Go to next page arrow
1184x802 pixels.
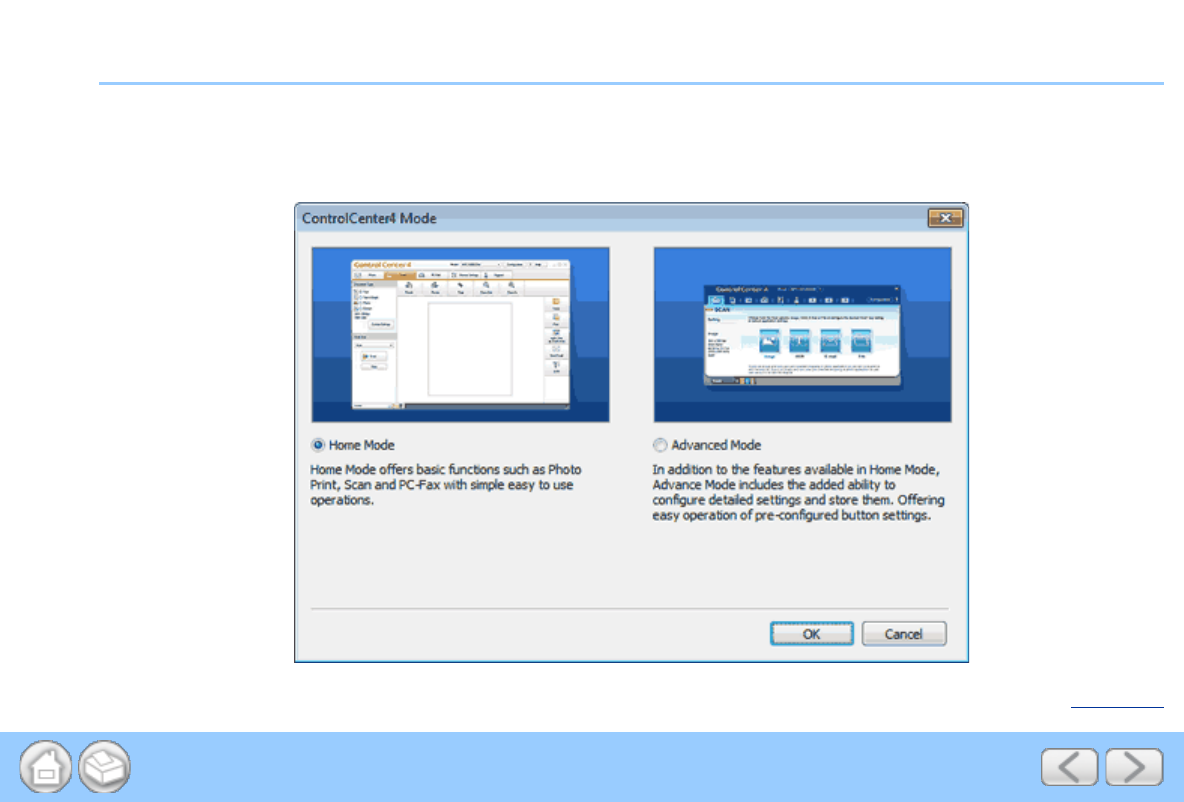click(x=1134, y=767)
